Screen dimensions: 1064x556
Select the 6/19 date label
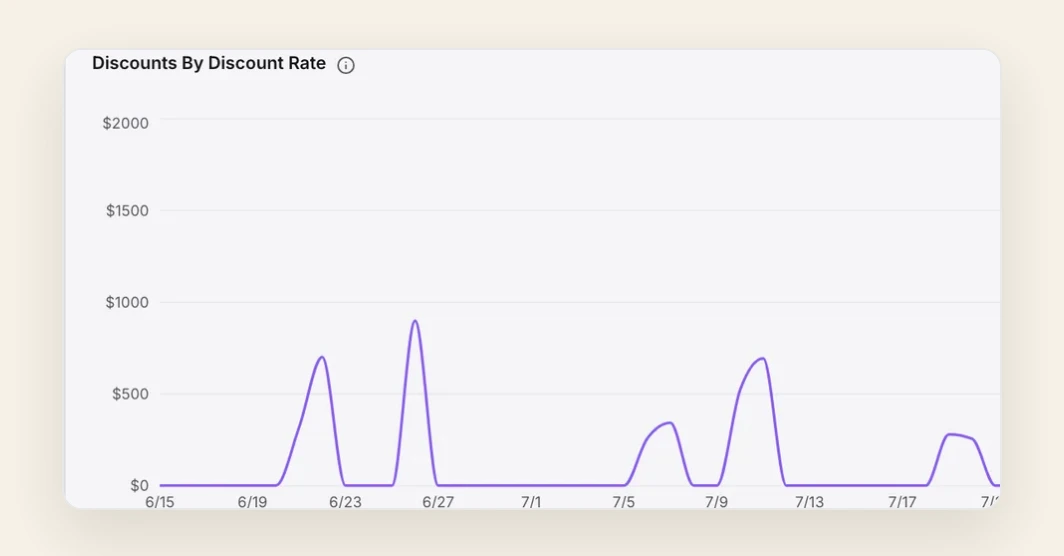(252, 502)
